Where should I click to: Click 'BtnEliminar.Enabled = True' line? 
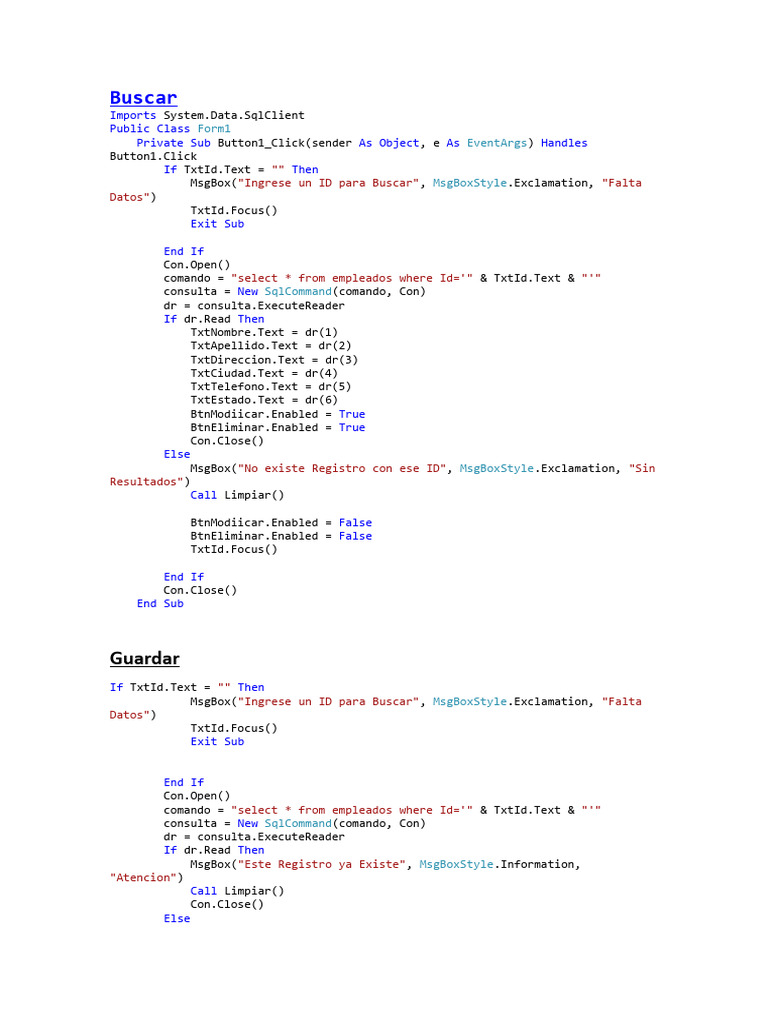coord(278,427)
